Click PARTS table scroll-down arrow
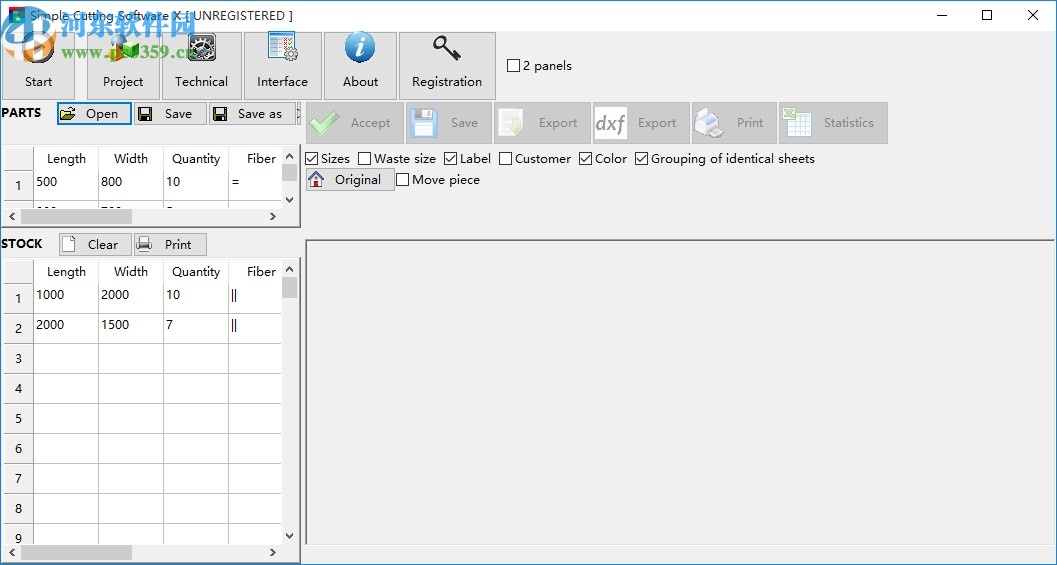1057x565 pixels. click(x=289, y=200)
